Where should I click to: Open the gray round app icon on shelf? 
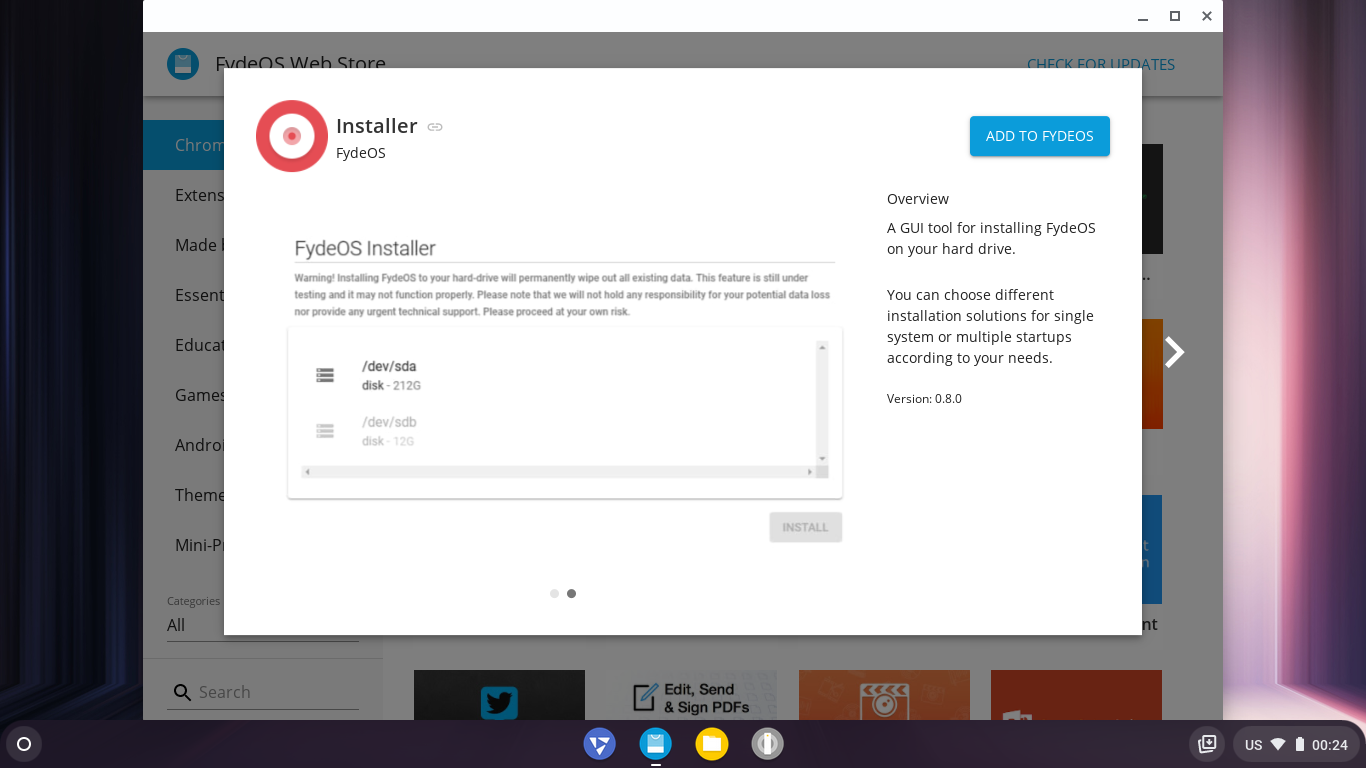pos(768,744)
